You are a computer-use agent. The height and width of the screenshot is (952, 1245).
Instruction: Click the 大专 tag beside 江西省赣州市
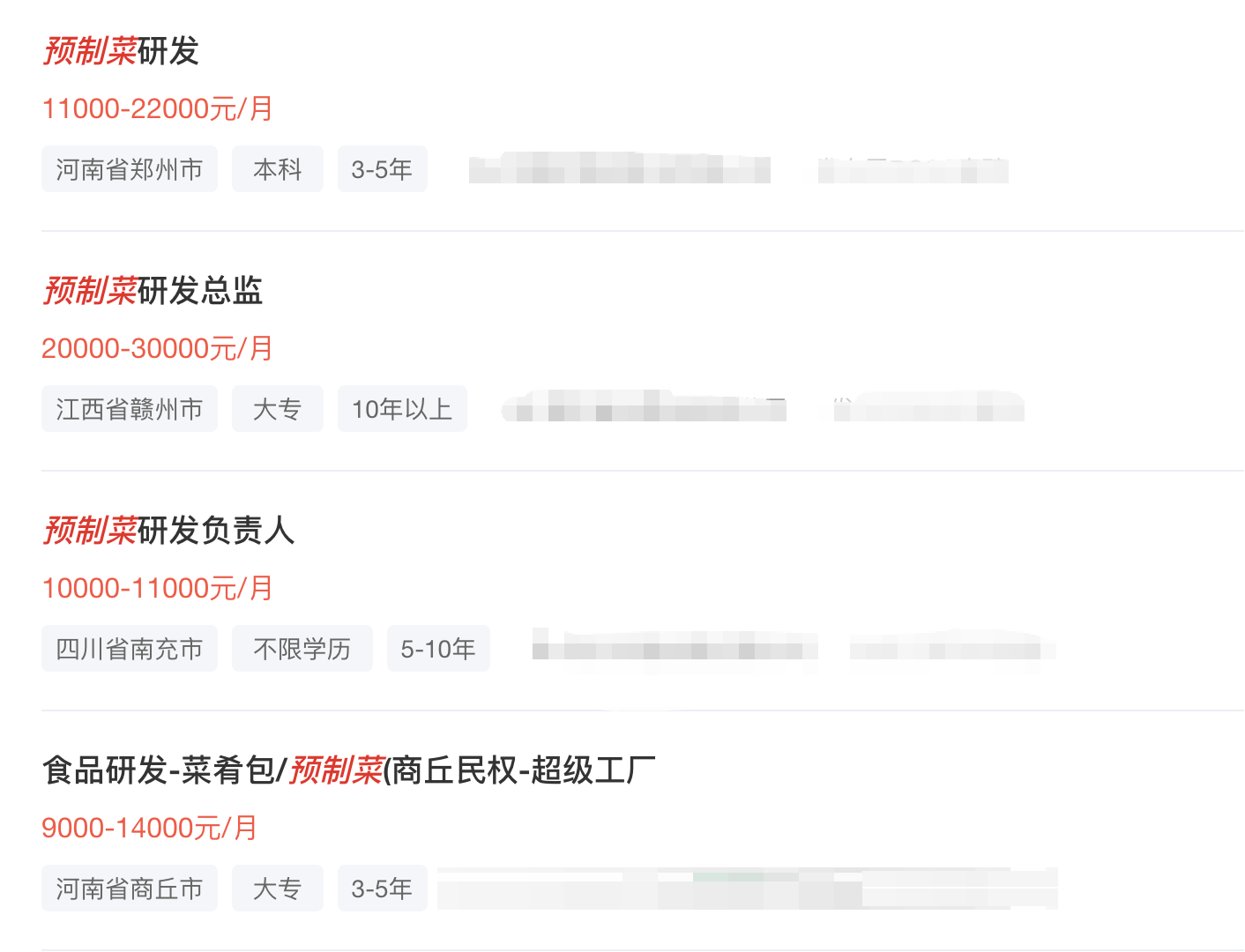pyautogui.click(x=278, y=409)
